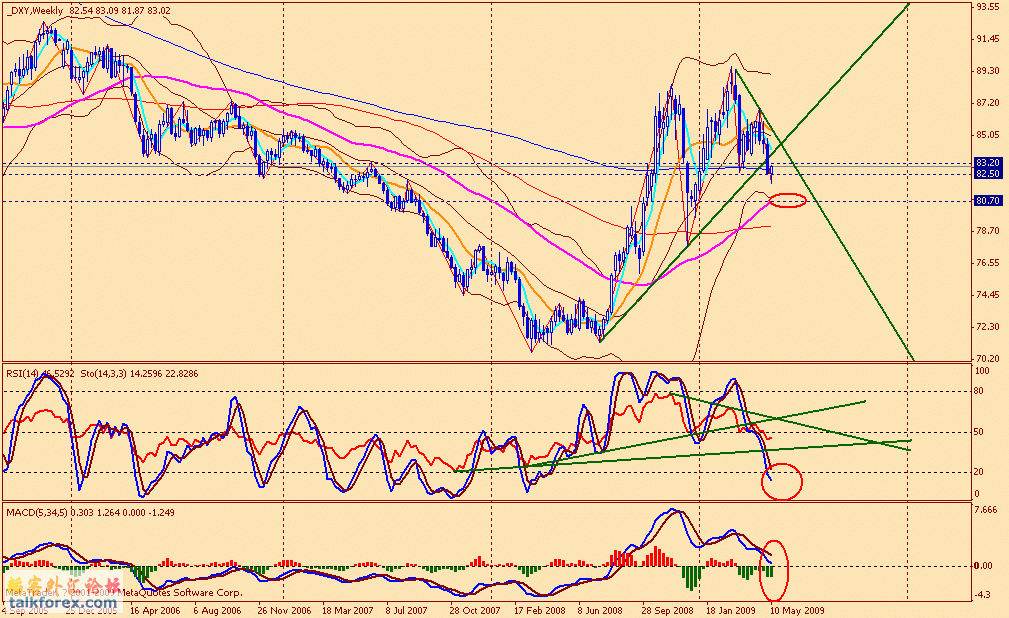Select the Sto(14,3,3) indicator label

tap(105, 373)
